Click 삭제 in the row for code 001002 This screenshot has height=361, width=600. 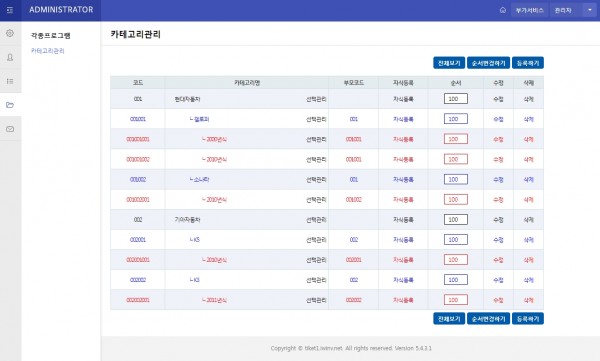pos(528,180)
